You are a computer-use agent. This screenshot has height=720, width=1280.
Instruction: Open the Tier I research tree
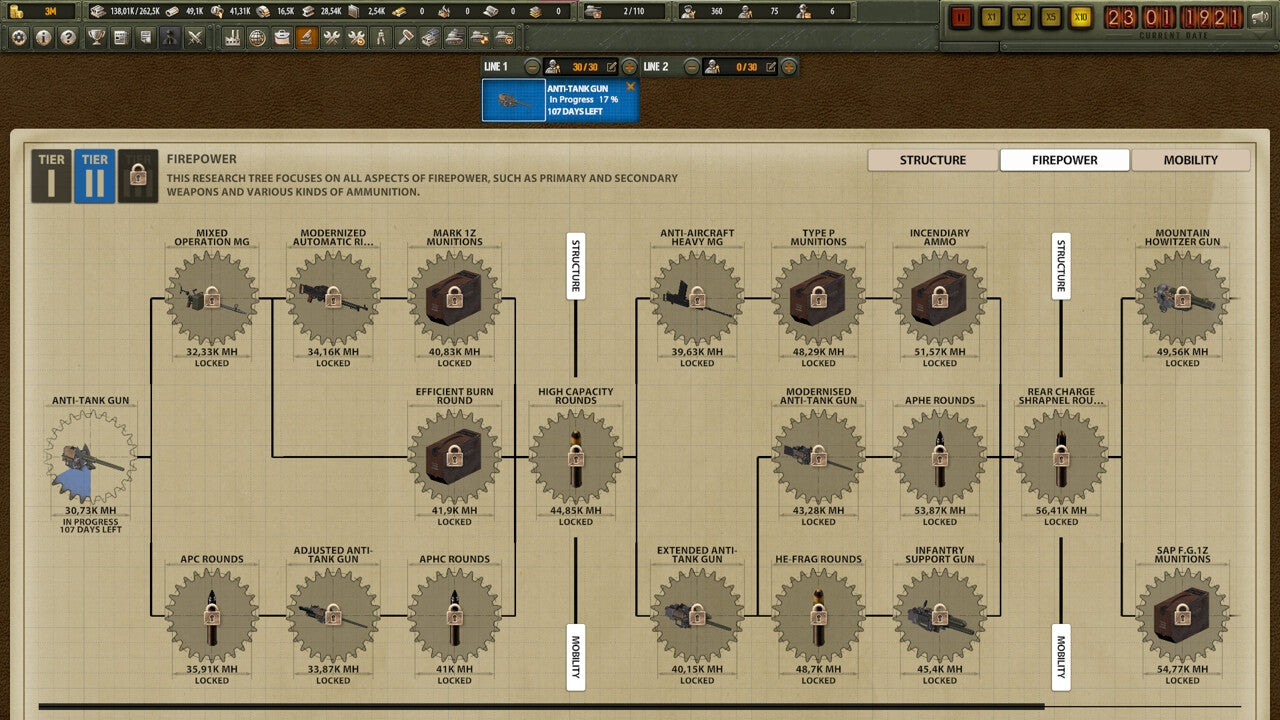(x=52, y=166)
